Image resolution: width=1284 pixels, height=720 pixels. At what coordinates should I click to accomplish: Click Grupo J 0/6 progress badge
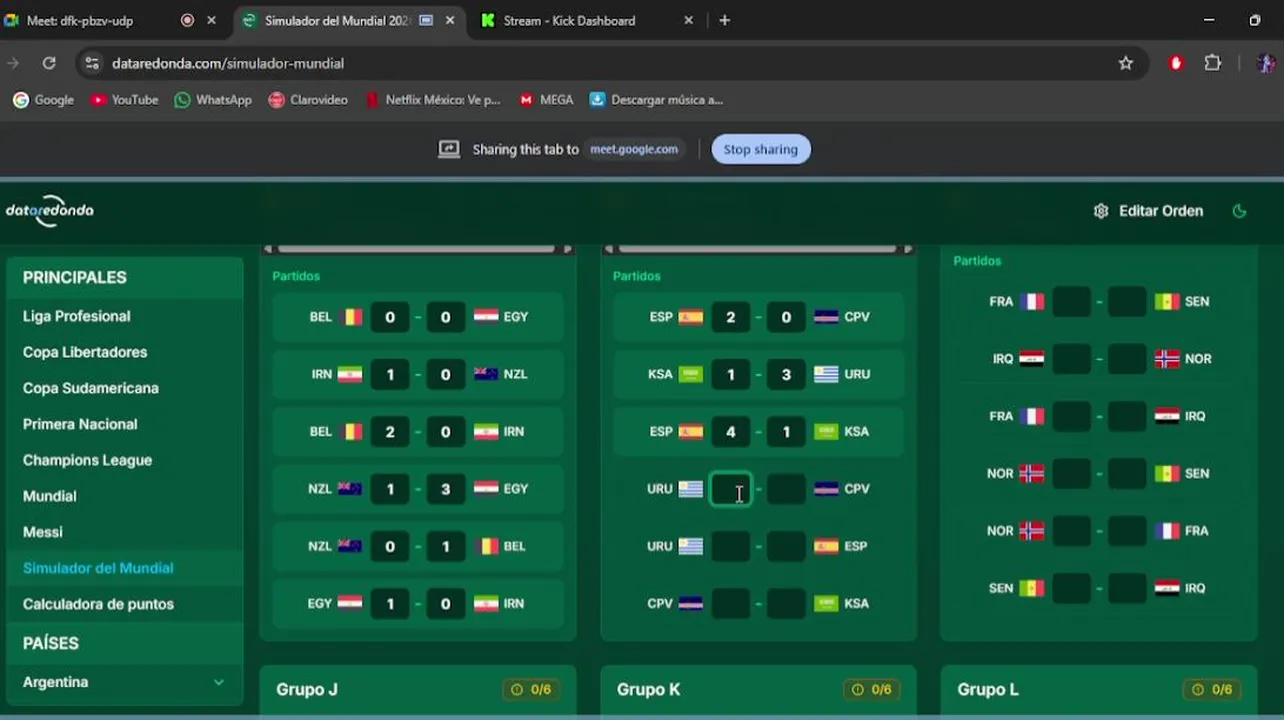tap(531, 689)
